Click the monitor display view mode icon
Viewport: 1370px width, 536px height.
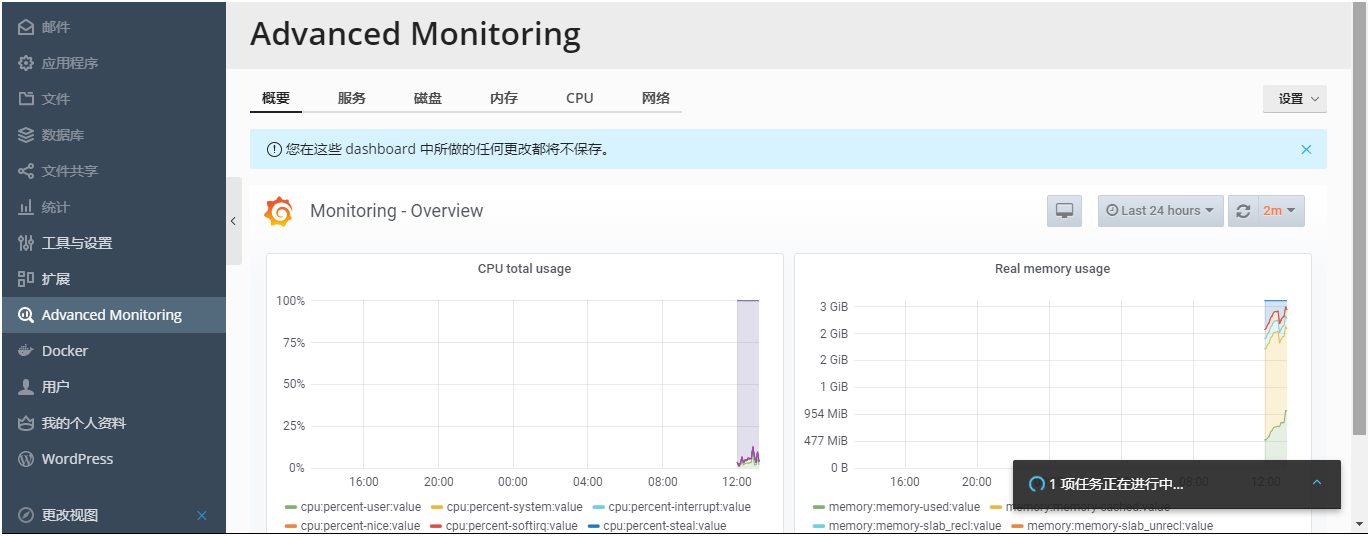point(1065,211)
